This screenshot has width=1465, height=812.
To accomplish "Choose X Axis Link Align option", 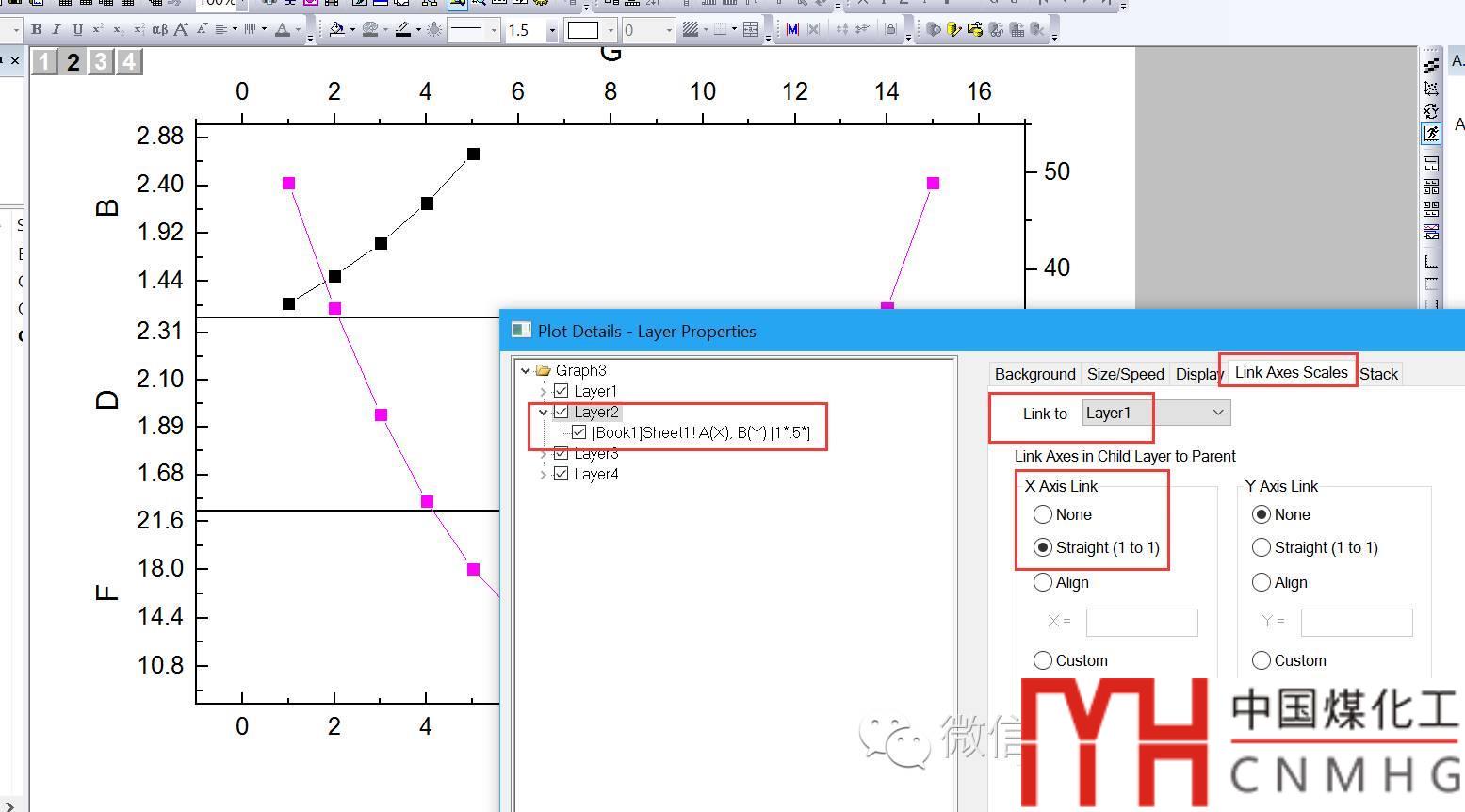I will (1043, 582).
